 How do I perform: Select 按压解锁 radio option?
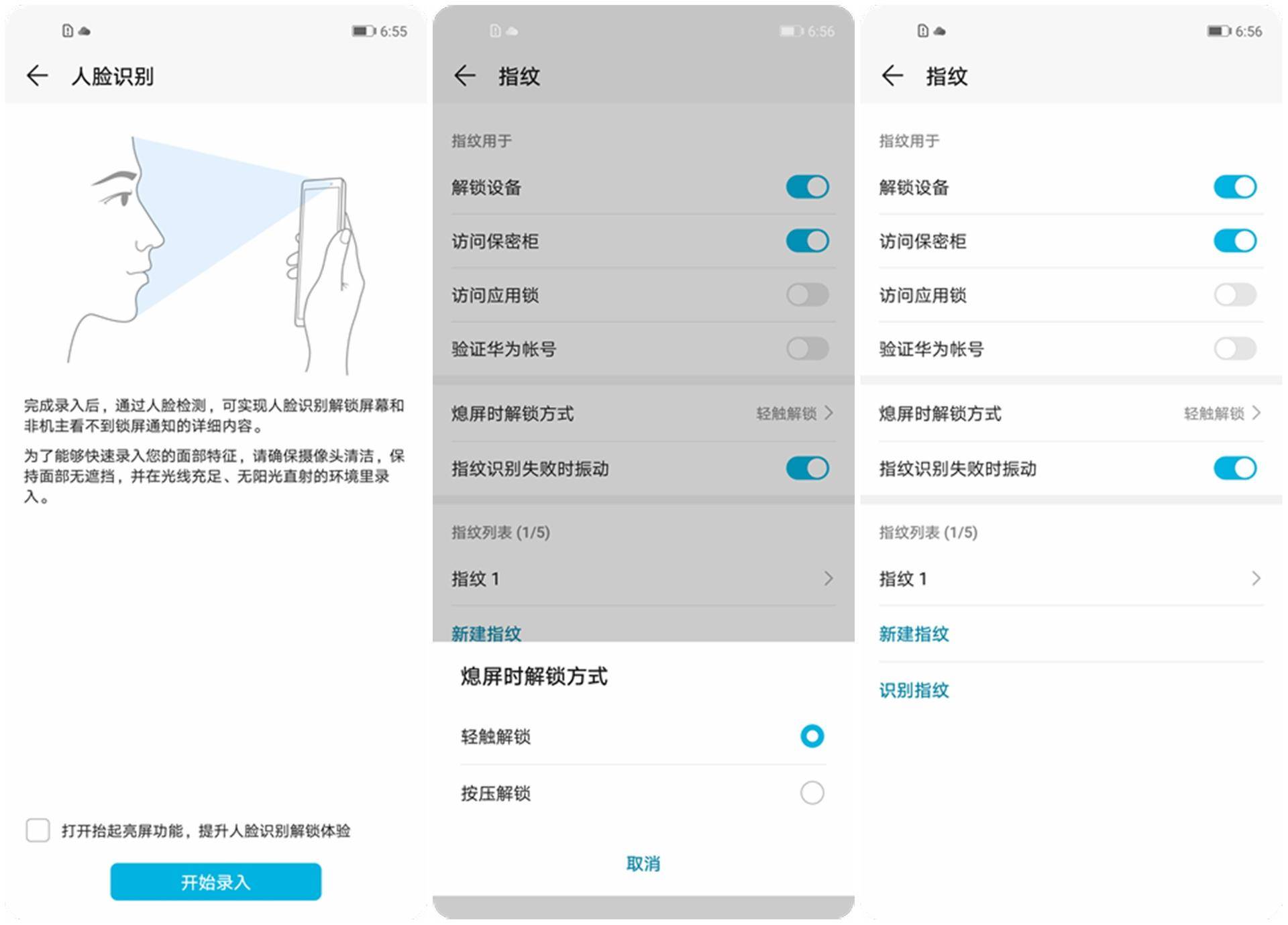pyautogui.click(x=812, y=793)
